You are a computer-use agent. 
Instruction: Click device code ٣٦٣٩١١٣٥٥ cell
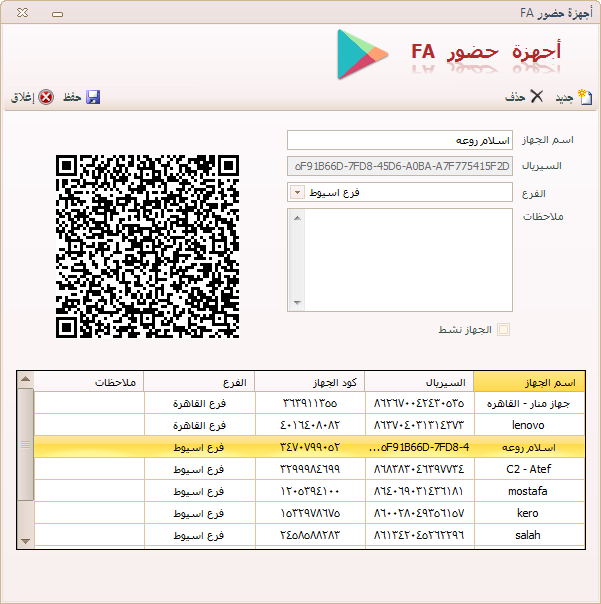310,403
